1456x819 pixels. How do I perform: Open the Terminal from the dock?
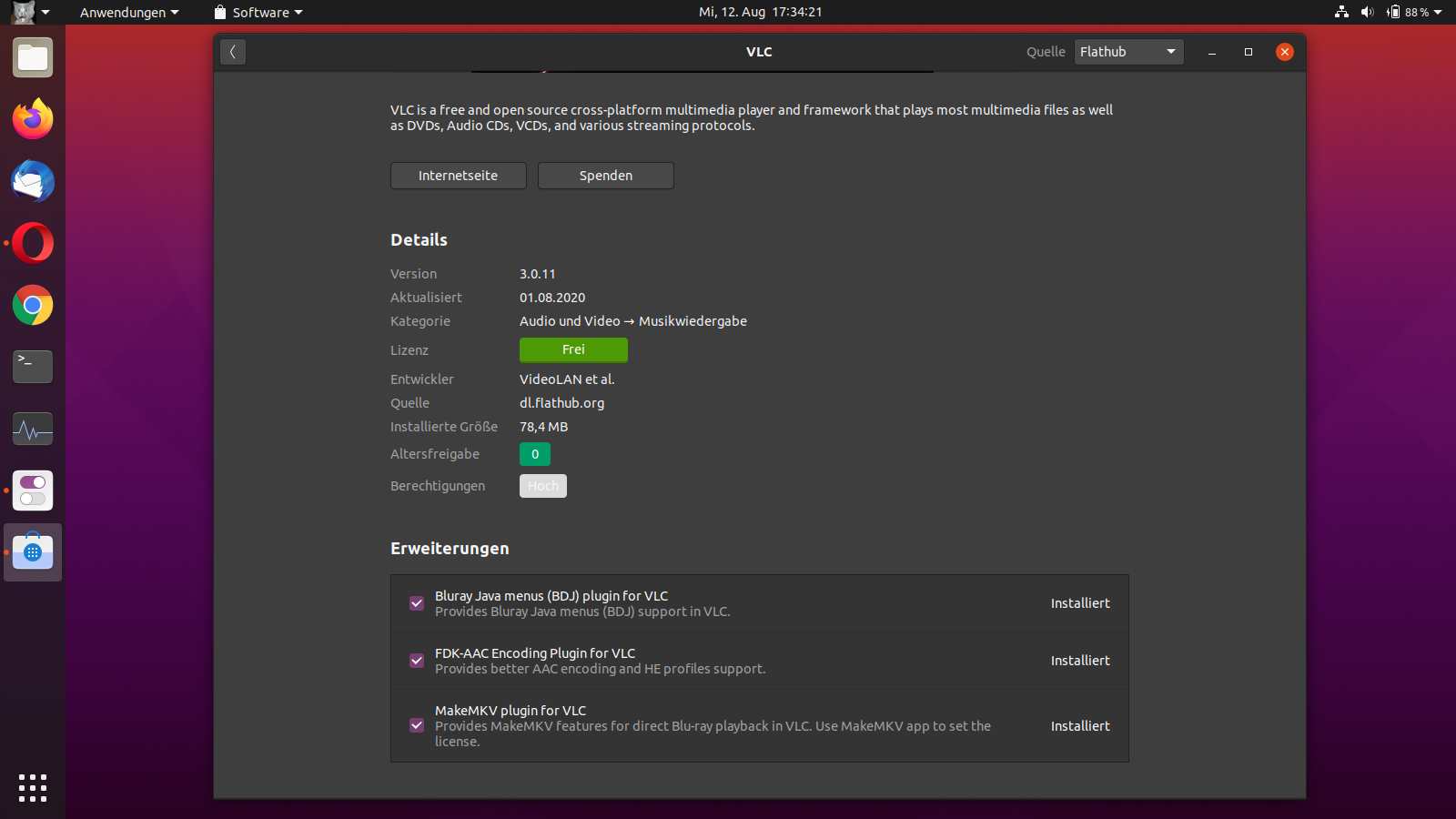(x=33, y=367)
